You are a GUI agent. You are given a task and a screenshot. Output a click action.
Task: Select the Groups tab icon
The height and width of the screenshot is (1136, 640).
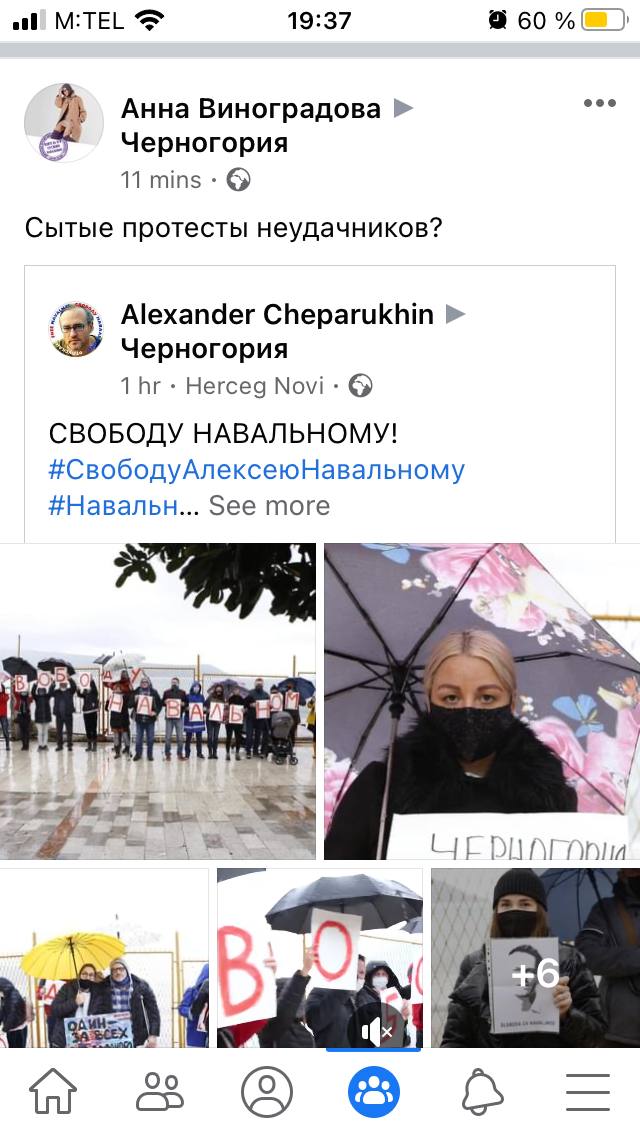pos(374,1091)
